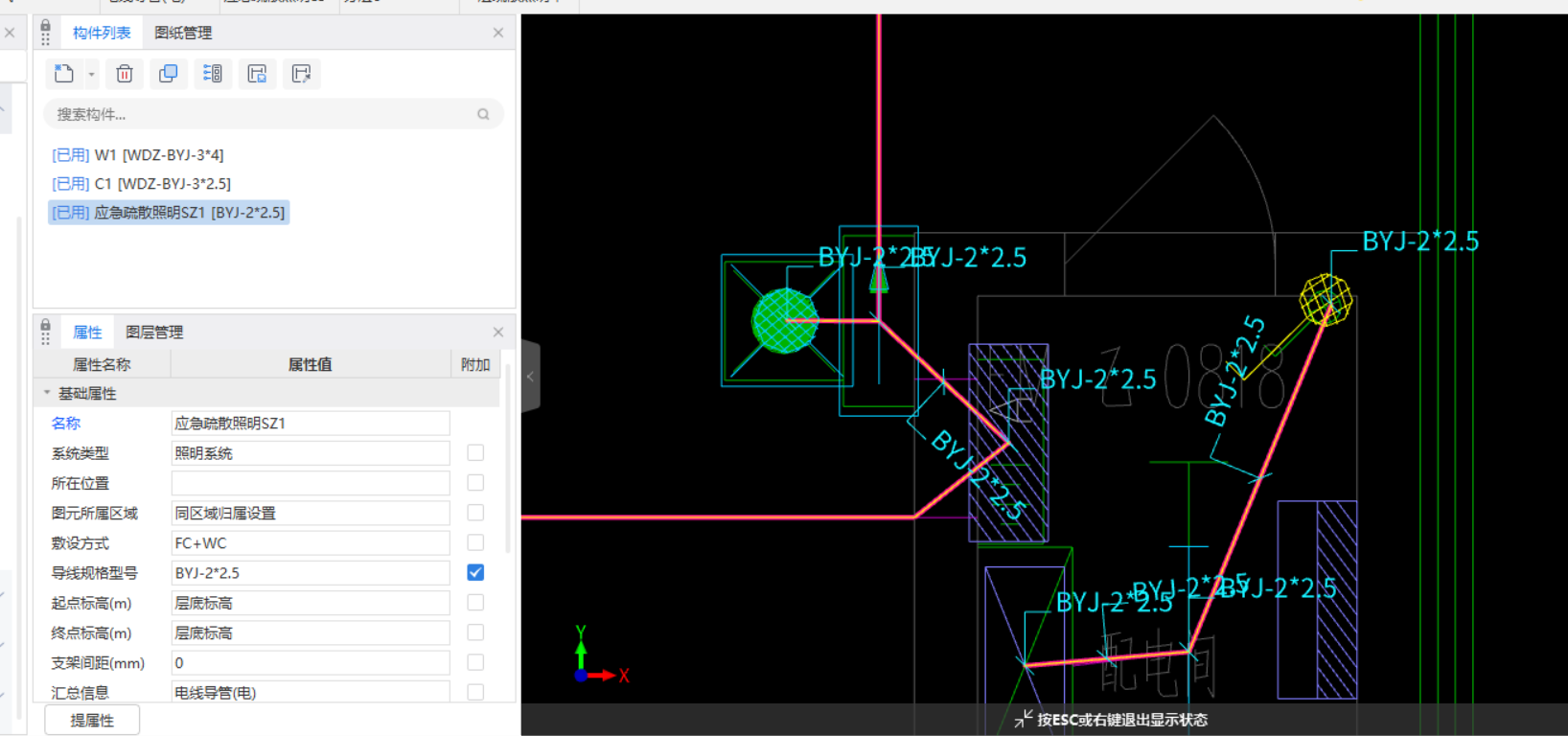Click the 配电间 room label
1568x736 pixels.
coord(1157,663)
